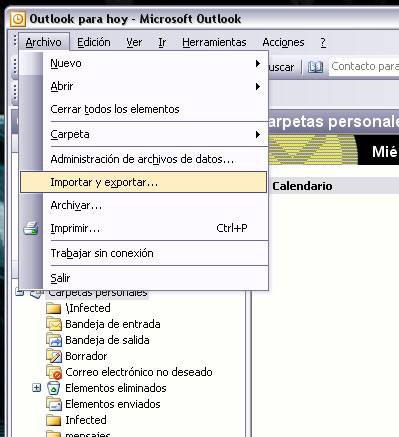
Task: Open the ? help menu
Action: (323, 42)
